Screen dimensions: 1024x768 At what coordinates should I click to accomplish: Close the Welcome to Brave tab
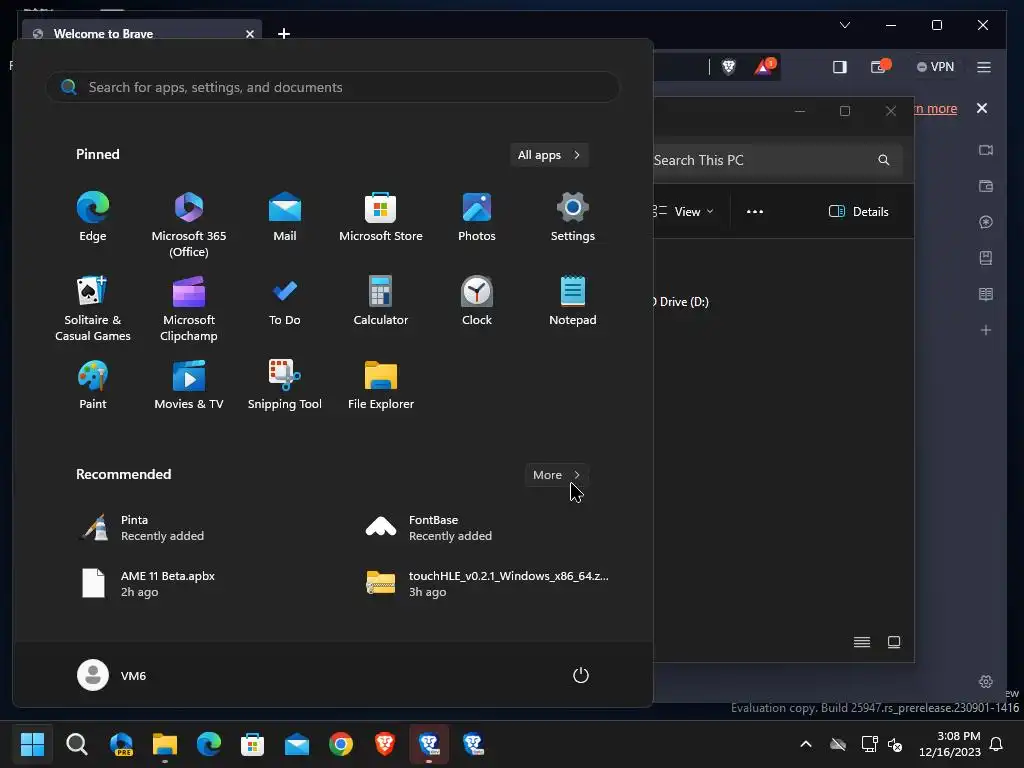[x=249, y=34]
